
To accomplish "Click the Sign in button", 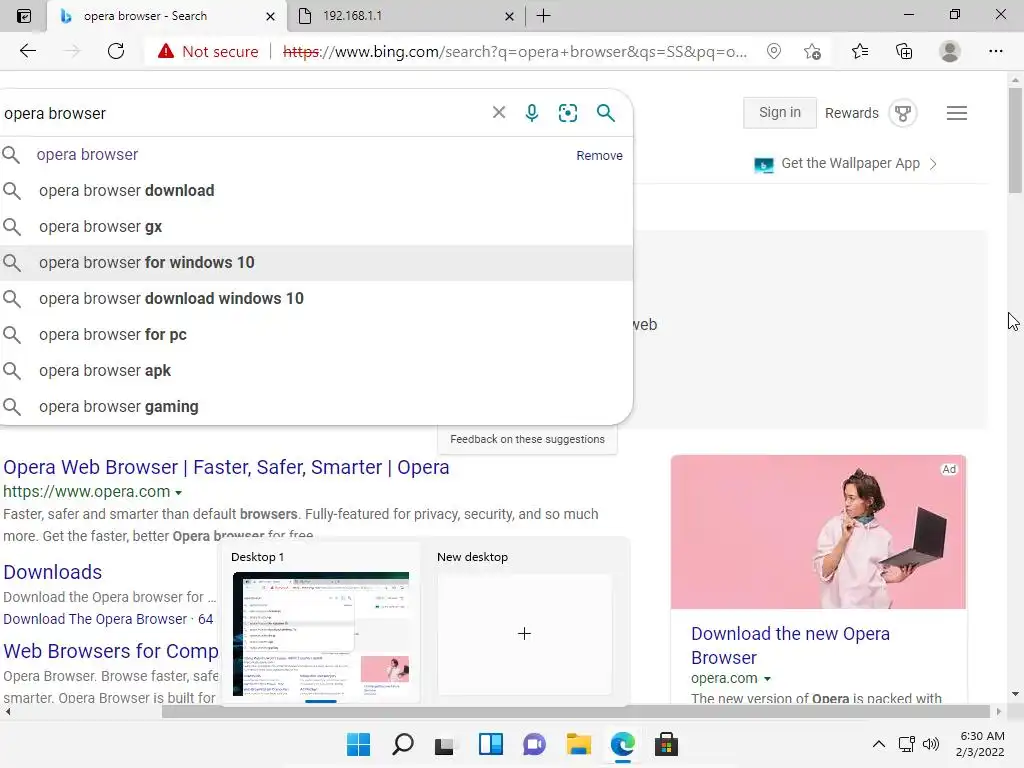I will [x=780, y=112].
